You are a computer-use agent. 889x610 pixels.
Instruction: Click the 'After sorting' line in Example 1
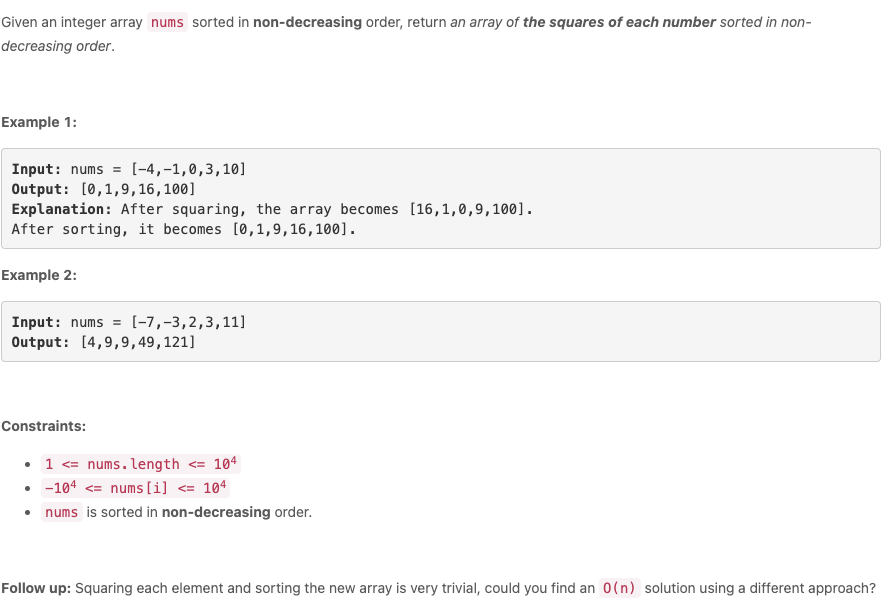point(184,229)
